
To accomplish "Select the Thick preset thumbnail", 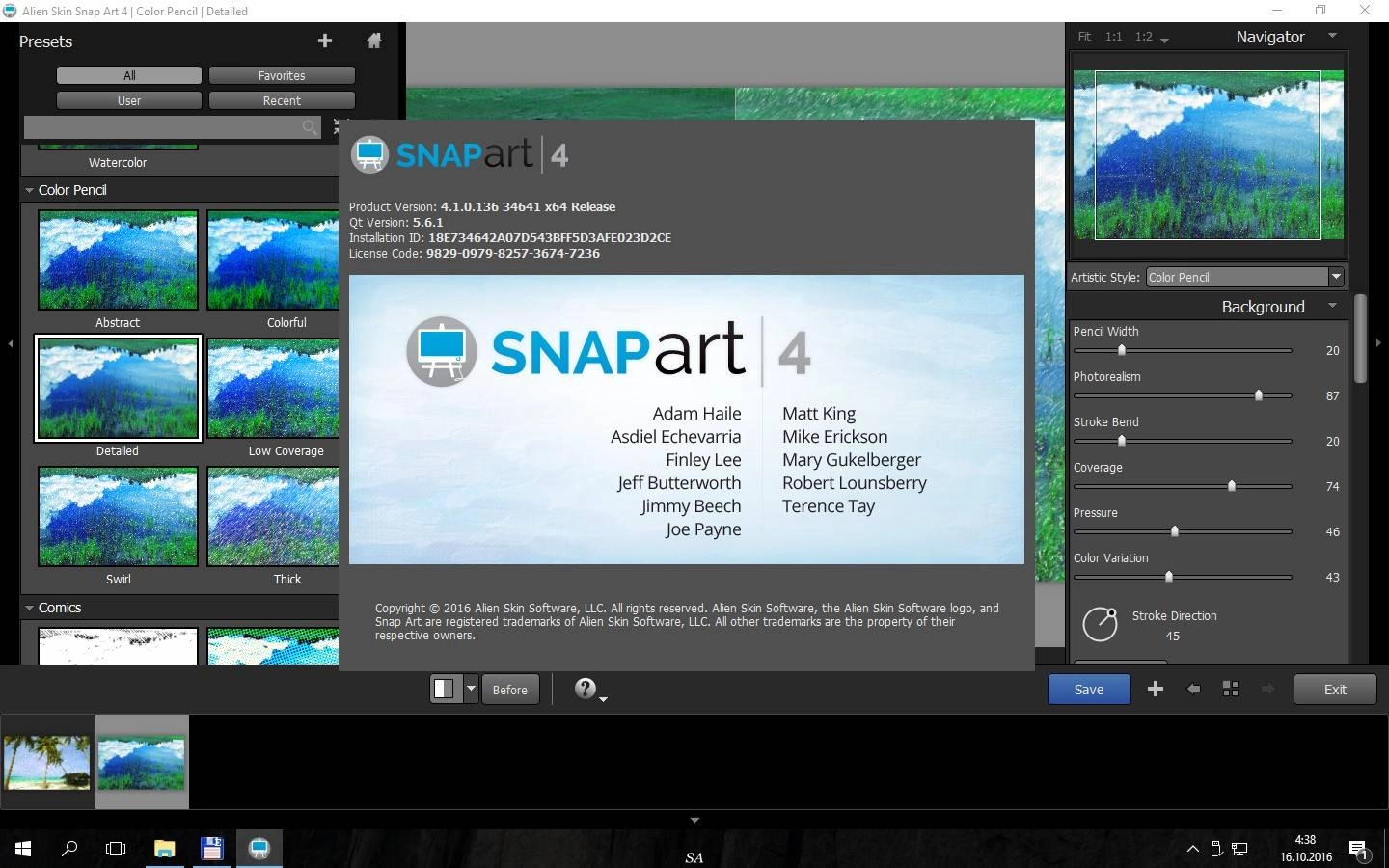I will [x=273, y=517].
